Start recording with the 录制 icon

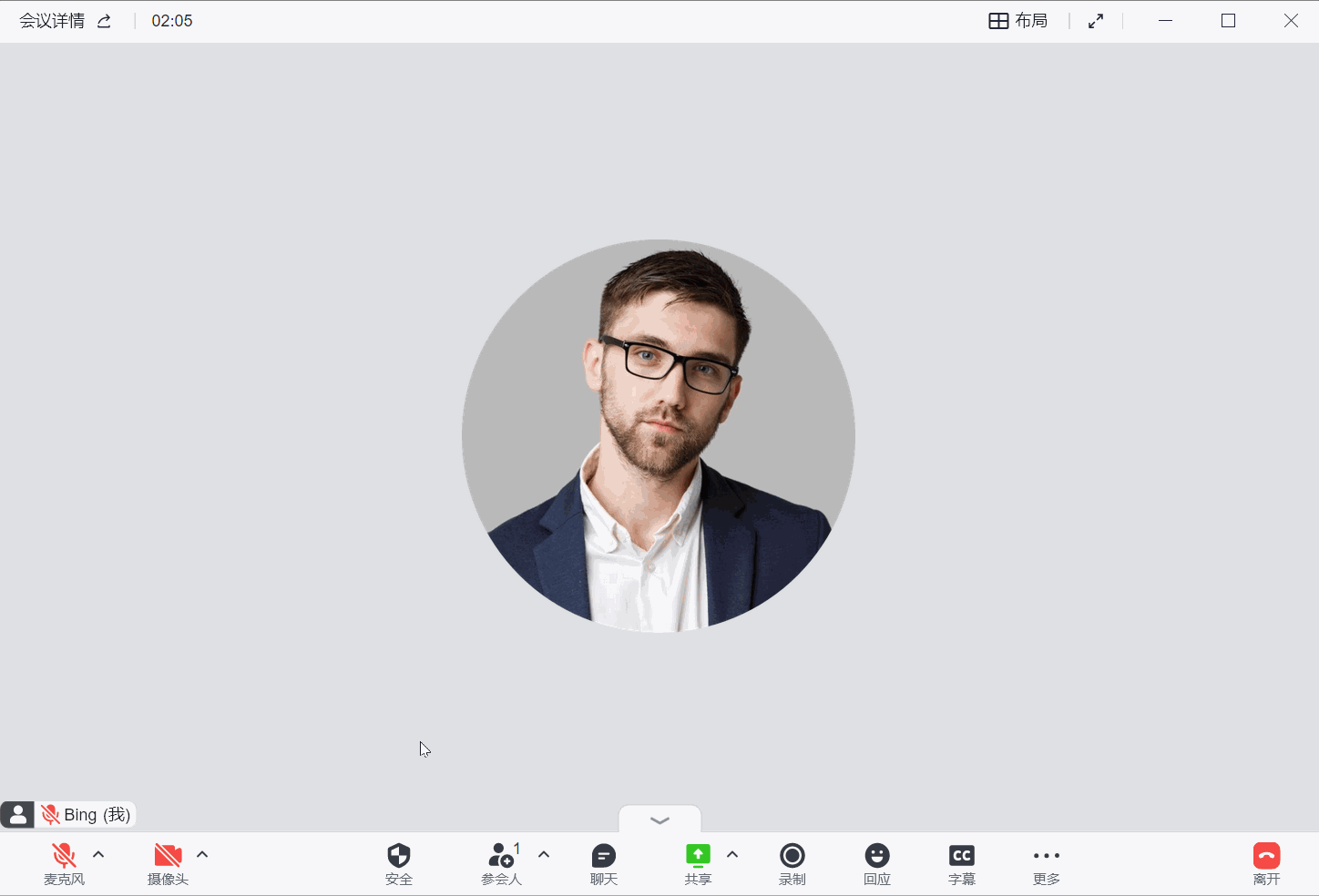coord(792,862)
